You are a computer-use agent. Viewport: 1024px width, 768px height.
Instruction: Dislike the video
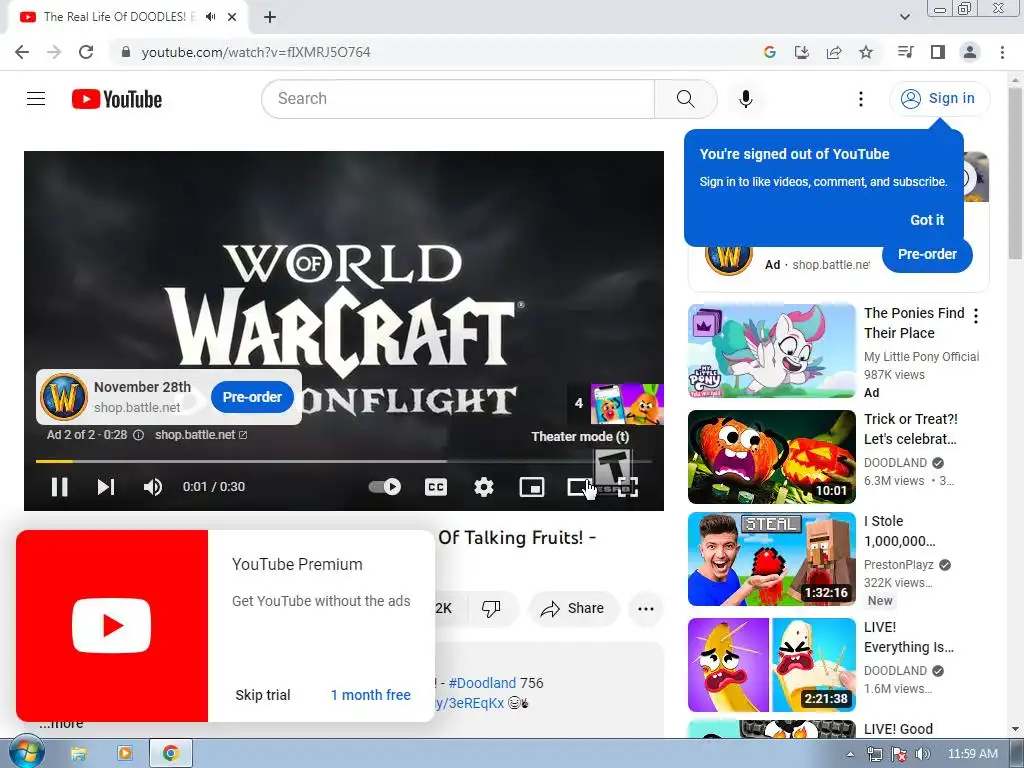[490, 609]
